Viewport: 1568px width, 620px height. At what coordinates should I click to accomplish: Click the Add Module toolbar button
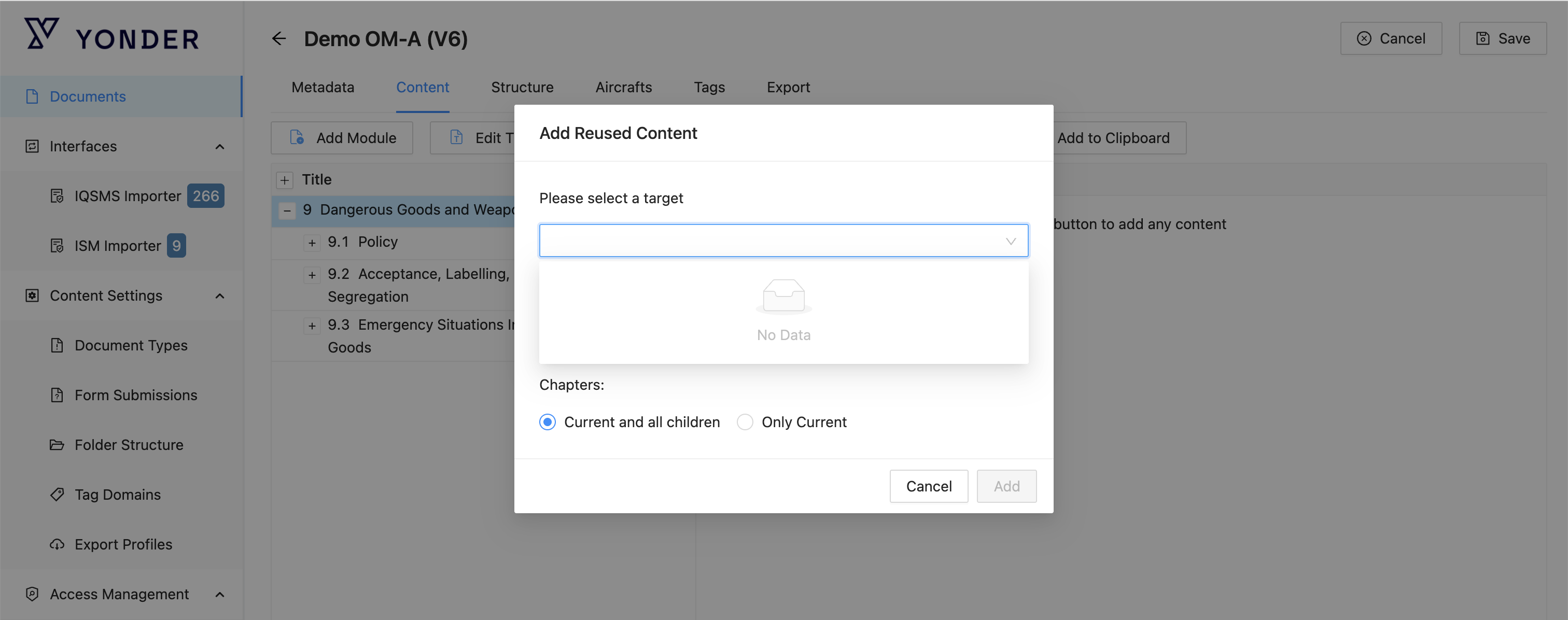coord(342,138)
